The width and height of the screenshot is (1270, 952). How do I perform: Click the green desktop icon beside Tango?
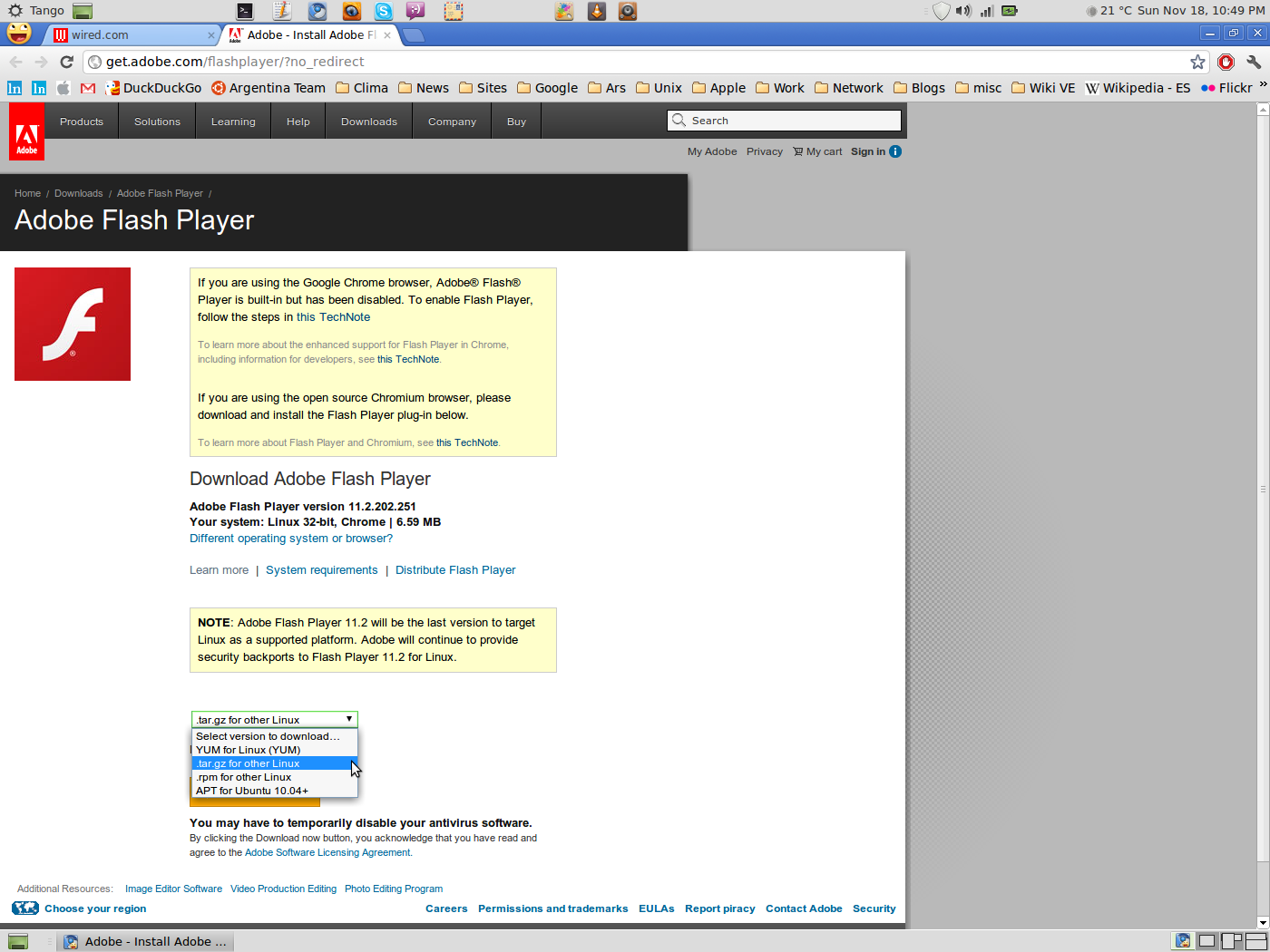pyautogui.click(x=83, y=11)
